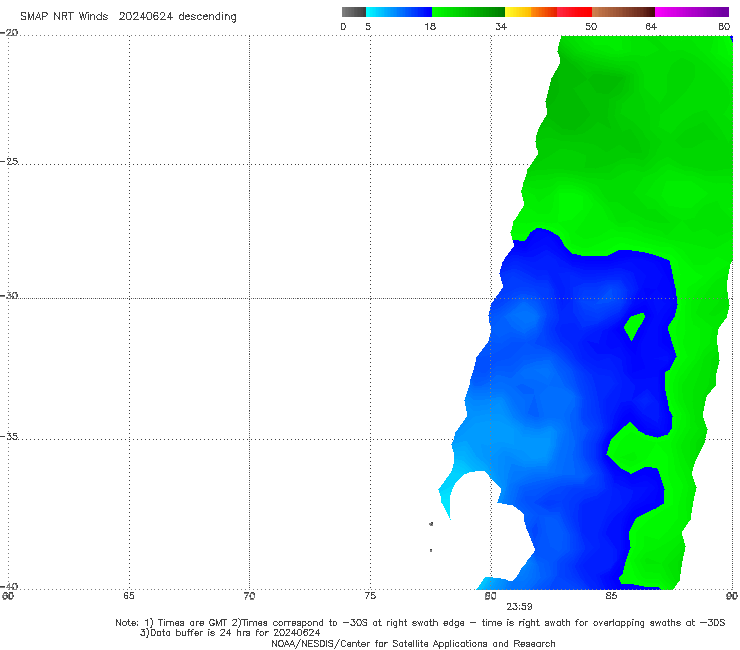Click the colorbar tick label "50"
Screen dimensions: 740x650
pyautogui.click(x=591, y=26)
